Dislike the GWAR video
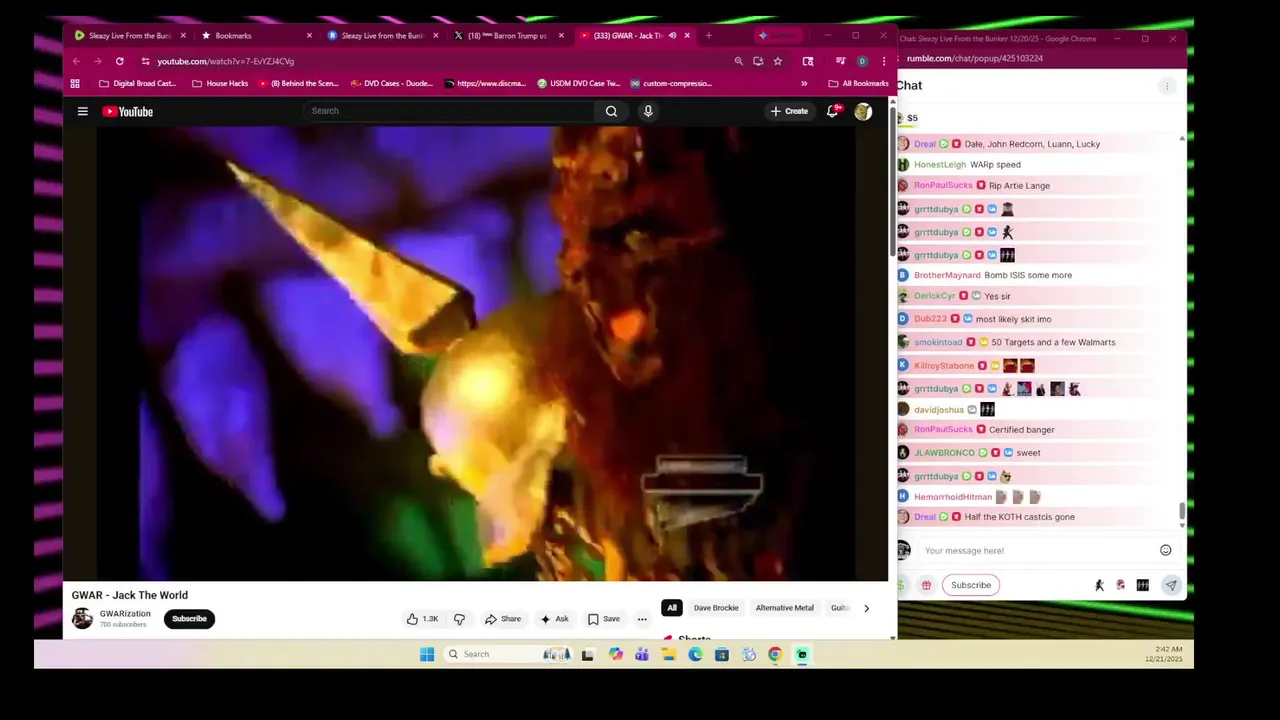The image size is (1280, 720). pos(459,619)
